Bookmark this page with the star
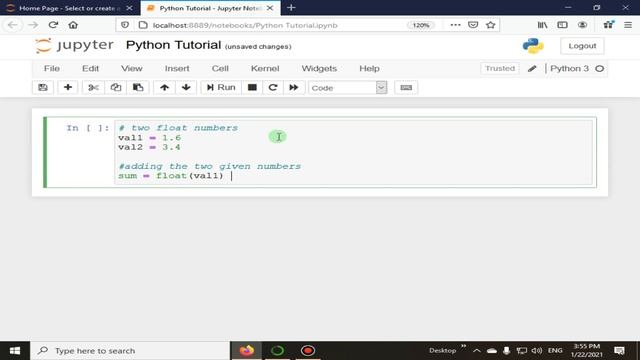Screen dimensions: 640x360 (x=491, y=25)
